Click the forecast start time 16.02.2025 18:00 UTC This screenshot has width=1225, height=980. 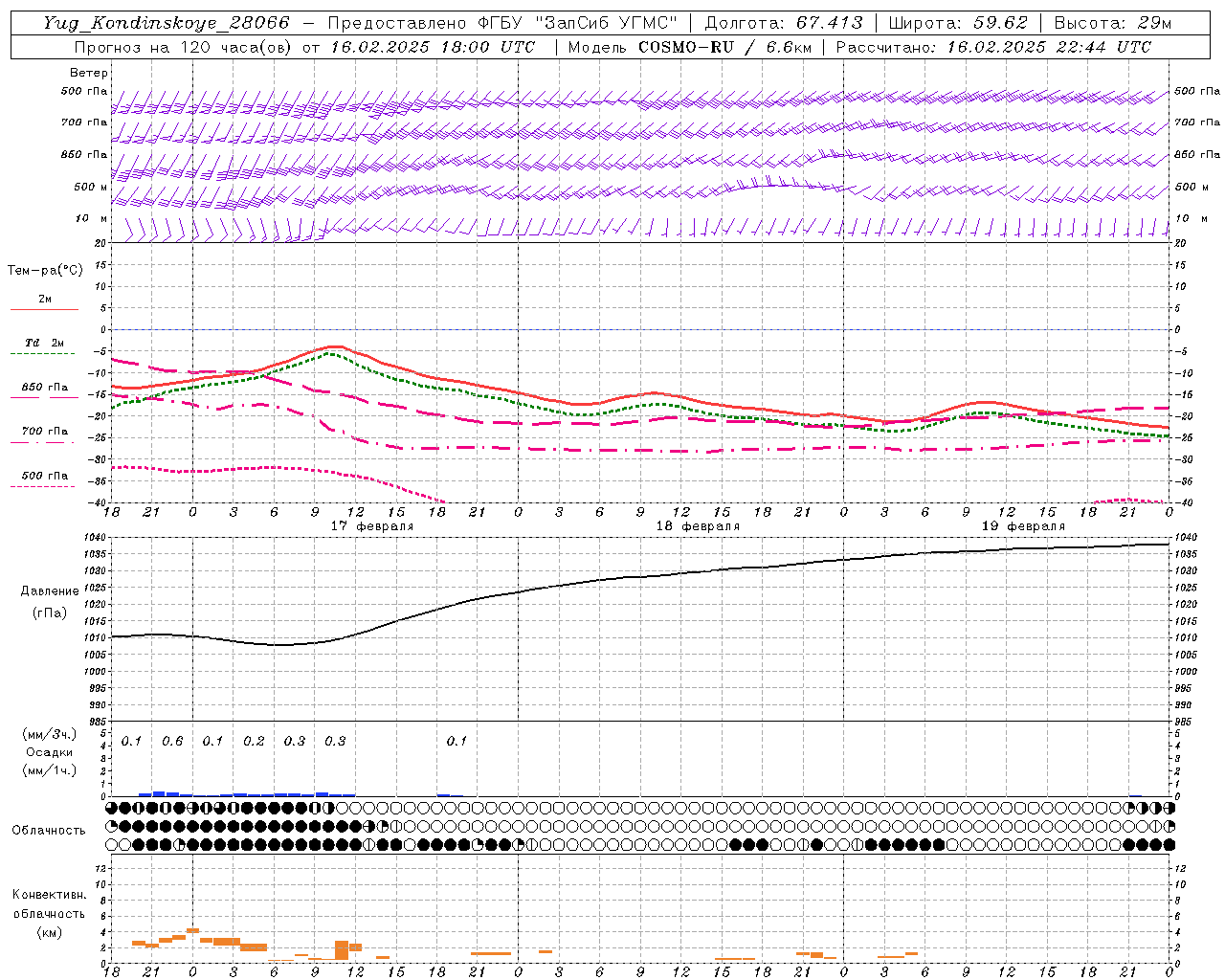[x=433, y=47]
